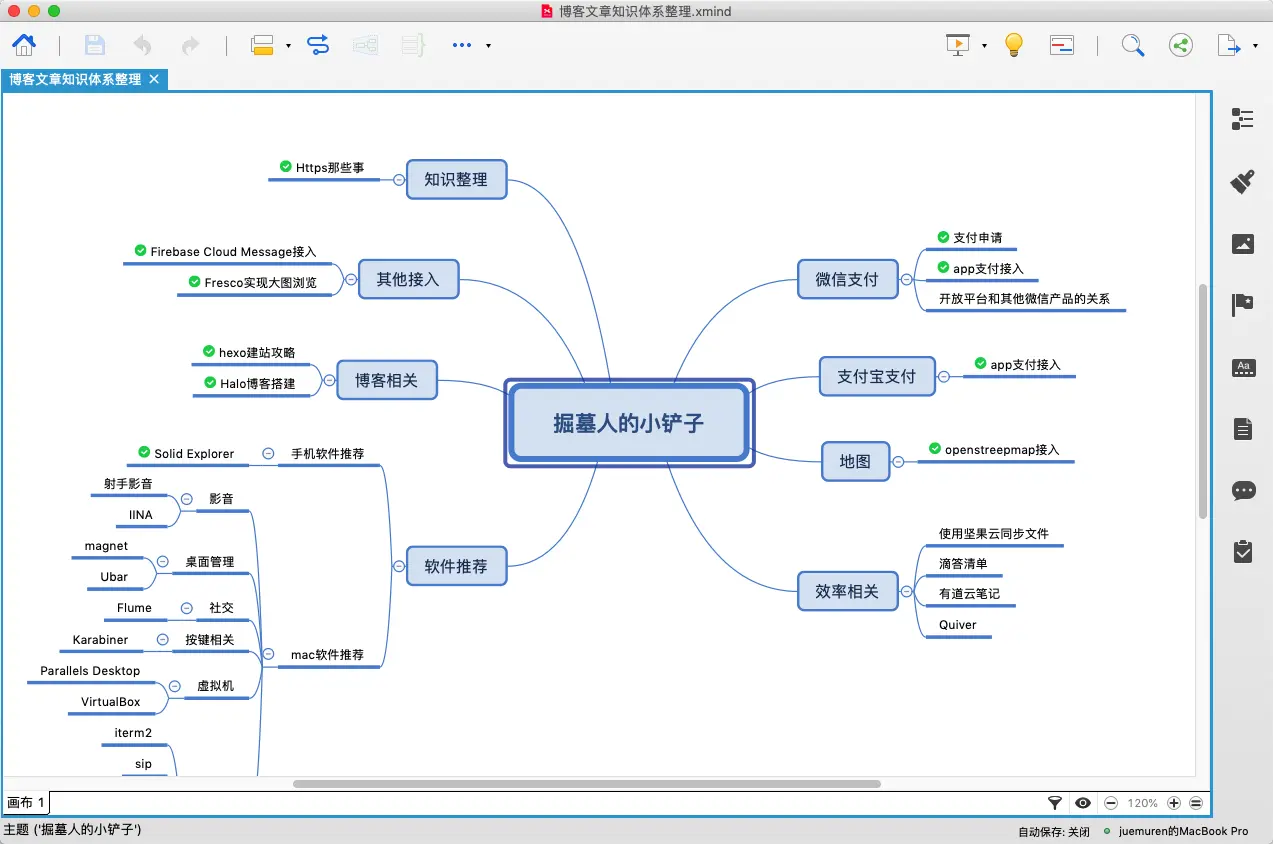Open the Format brush panel
Viewport: 1273px width, 844px height.
point(1243,181)
